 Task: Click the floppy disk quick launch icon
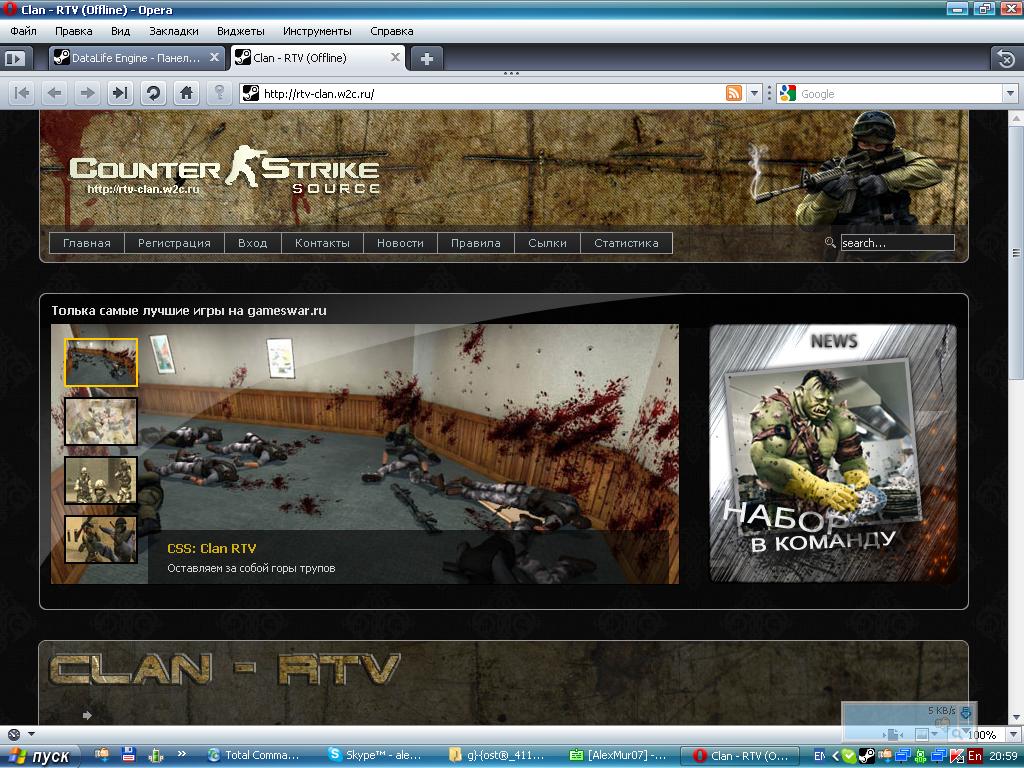129,755
